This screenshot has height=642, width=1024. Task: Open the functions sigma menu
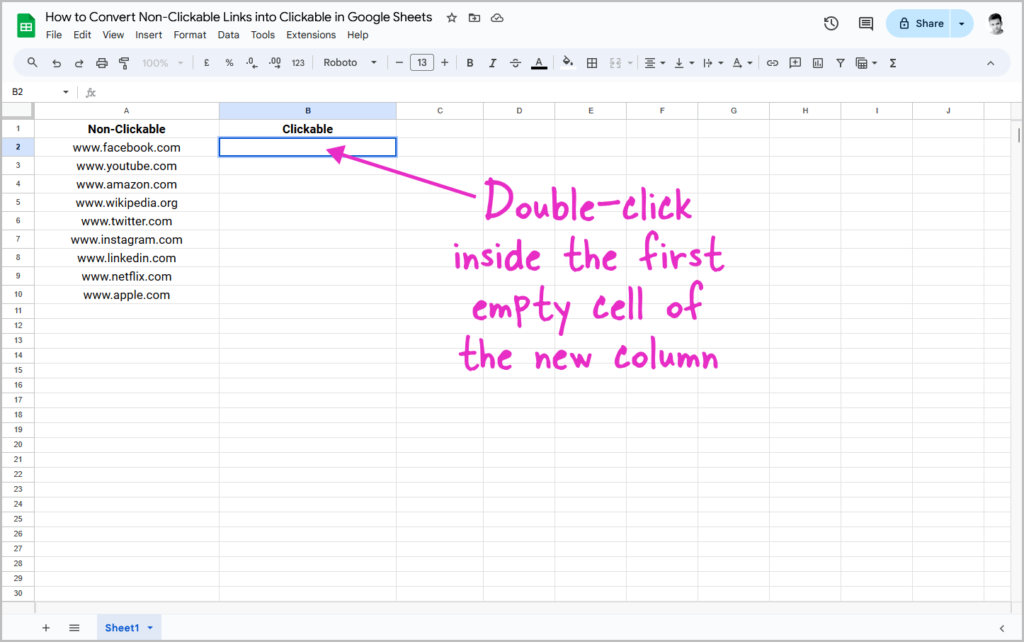(893, 63)
